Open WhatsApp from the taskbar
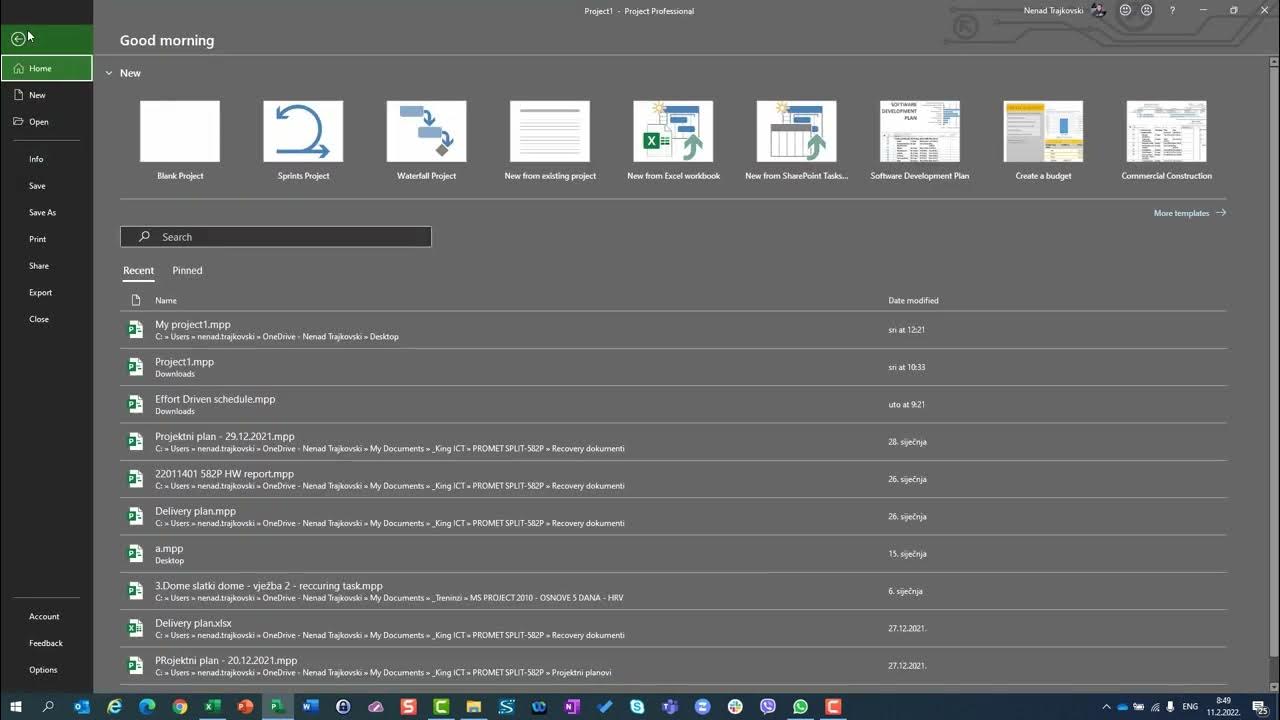 coord(800,706)
